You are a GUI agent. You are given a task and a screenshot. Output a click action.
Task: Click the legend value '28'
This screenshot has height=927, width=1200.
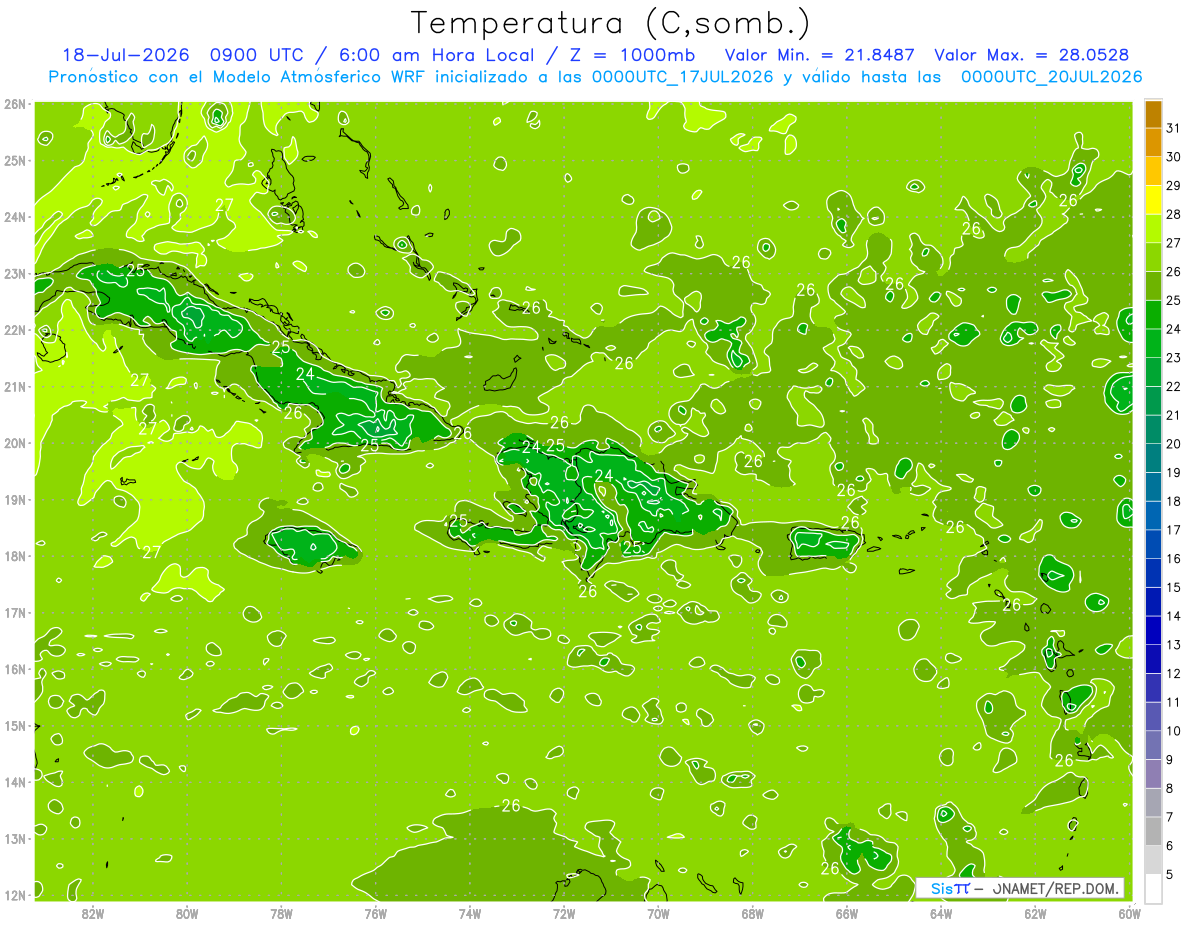pos(1173,214)
